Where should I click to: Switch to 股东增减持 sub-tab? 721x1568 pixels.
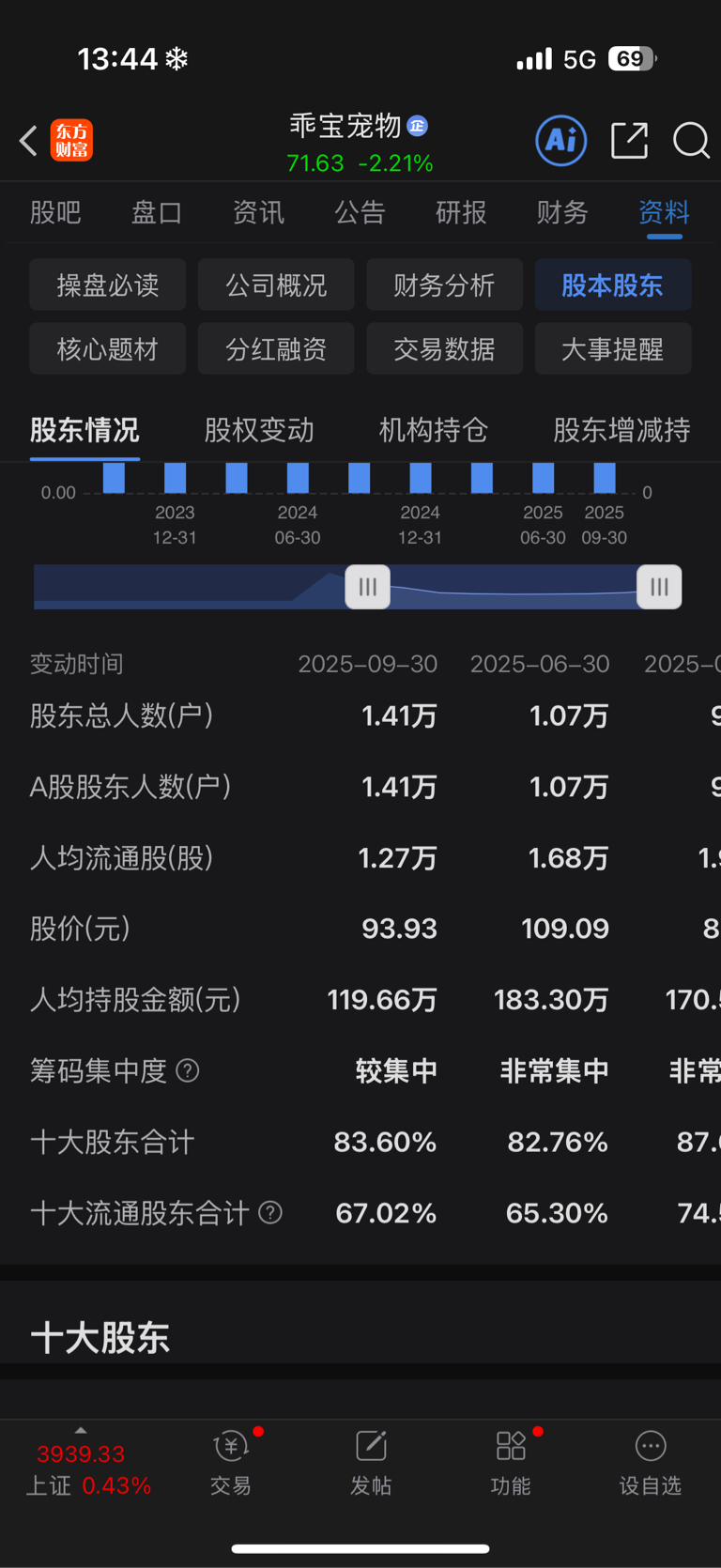point(621,430)
